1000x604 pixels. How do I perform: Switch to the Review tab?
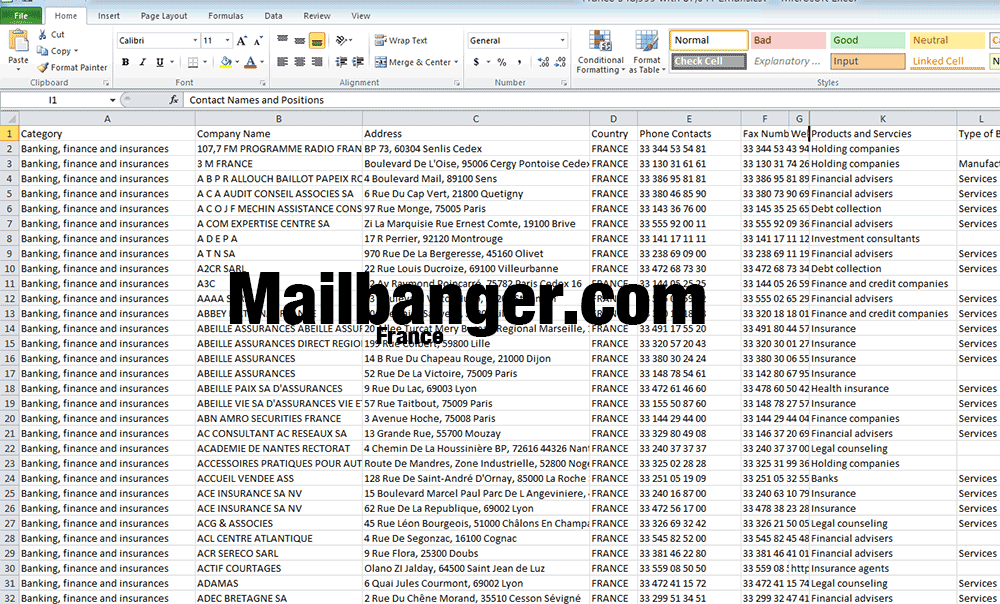(317, 16)
